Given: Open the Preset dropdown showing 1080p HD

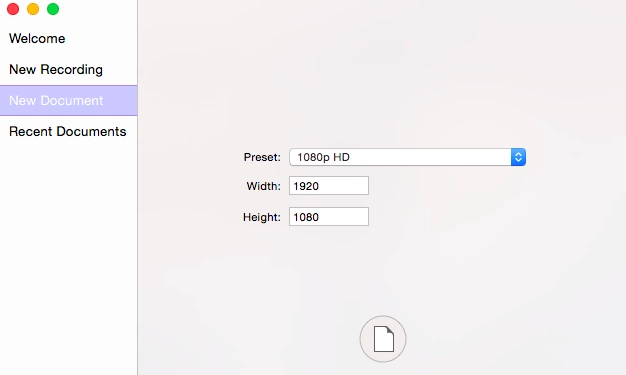Looking at the screenshot, I should pos(407,157).
